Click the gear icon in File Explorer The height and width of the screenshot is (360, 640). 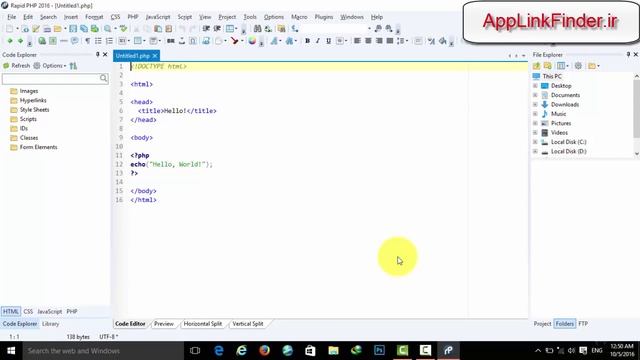pos(578,66)
